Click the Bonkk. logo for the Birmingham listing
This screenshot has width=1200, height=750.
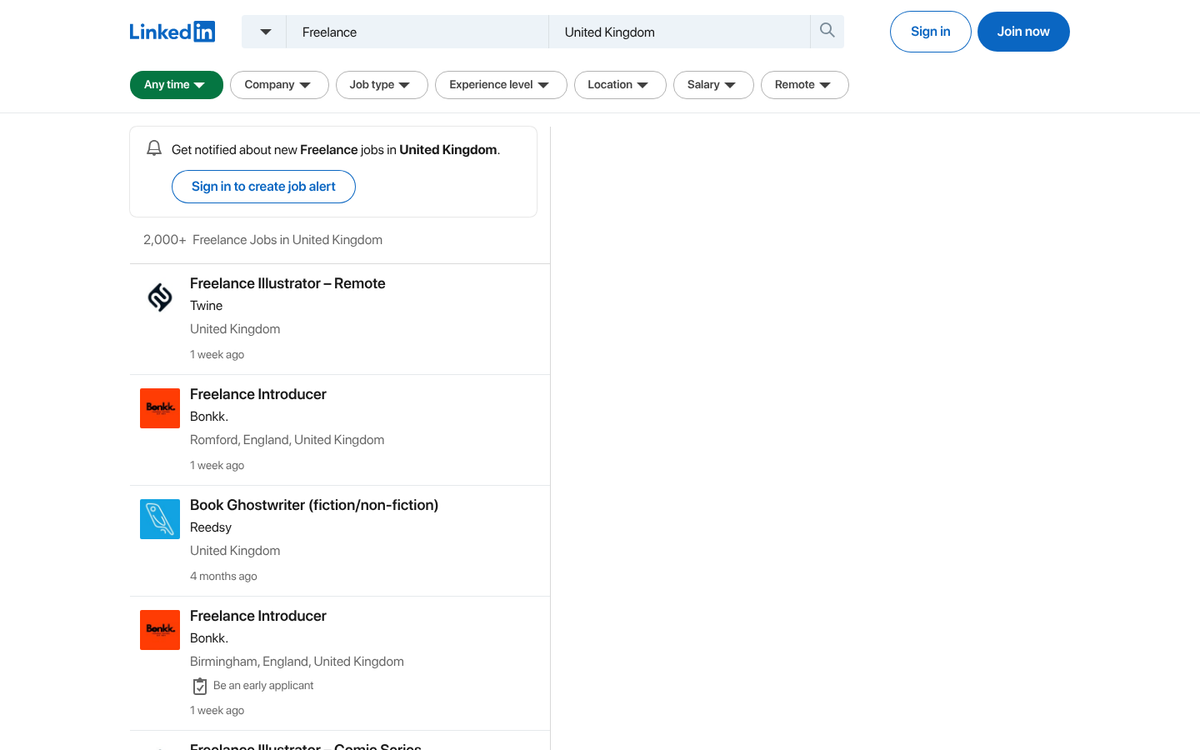pos(159,630)
